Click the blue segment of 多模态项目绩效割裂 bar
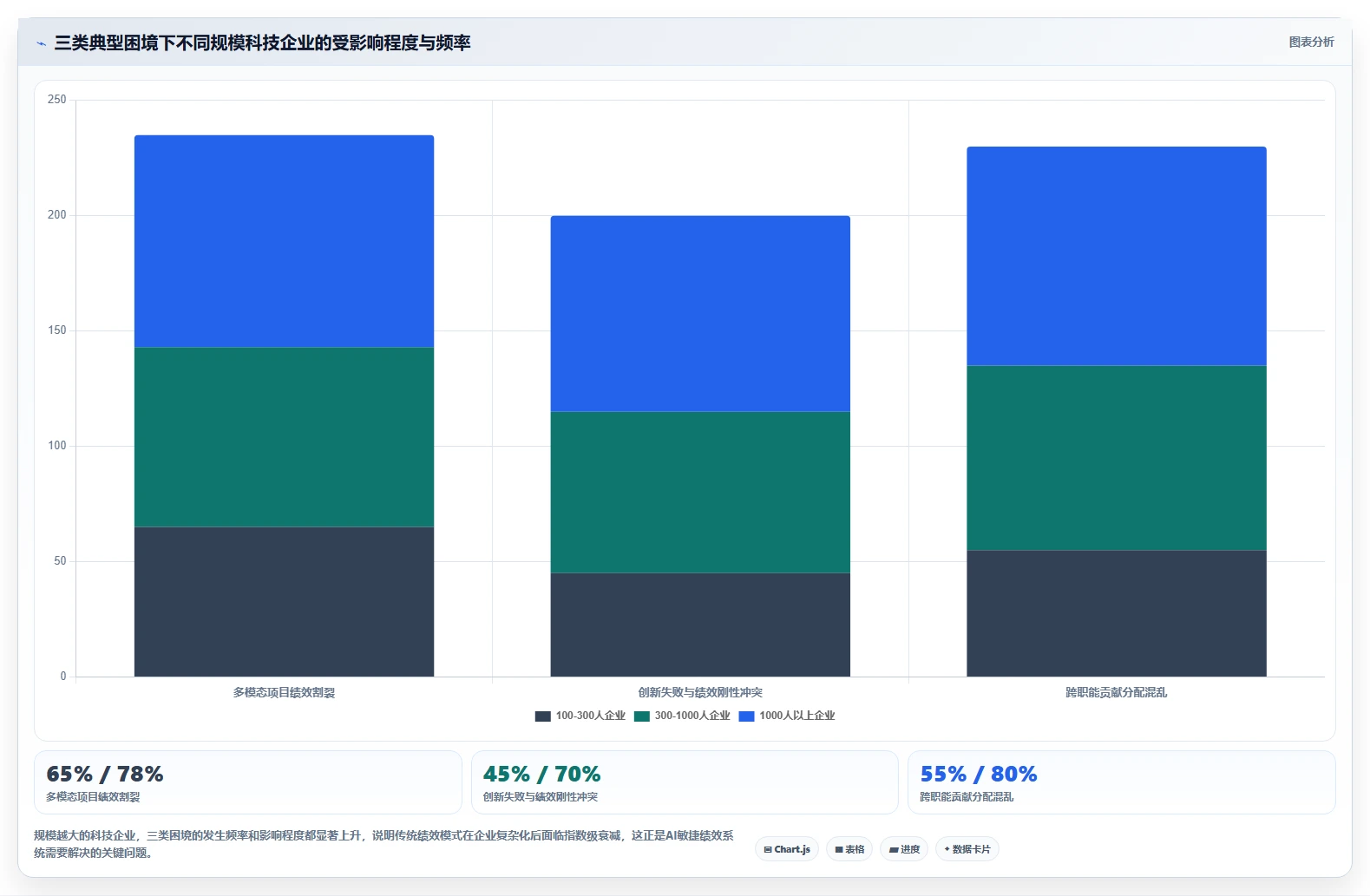 [284, 241]
